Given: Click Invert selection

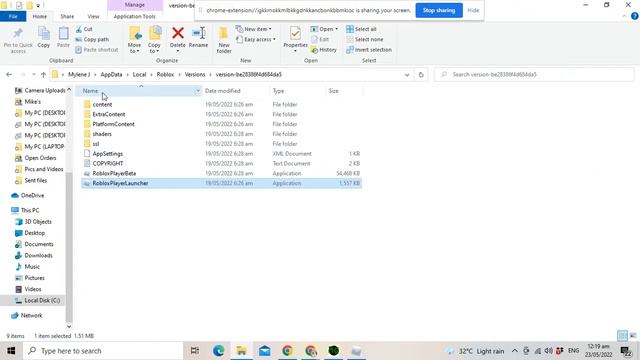Looking at the screenshot, I should 369,50.
